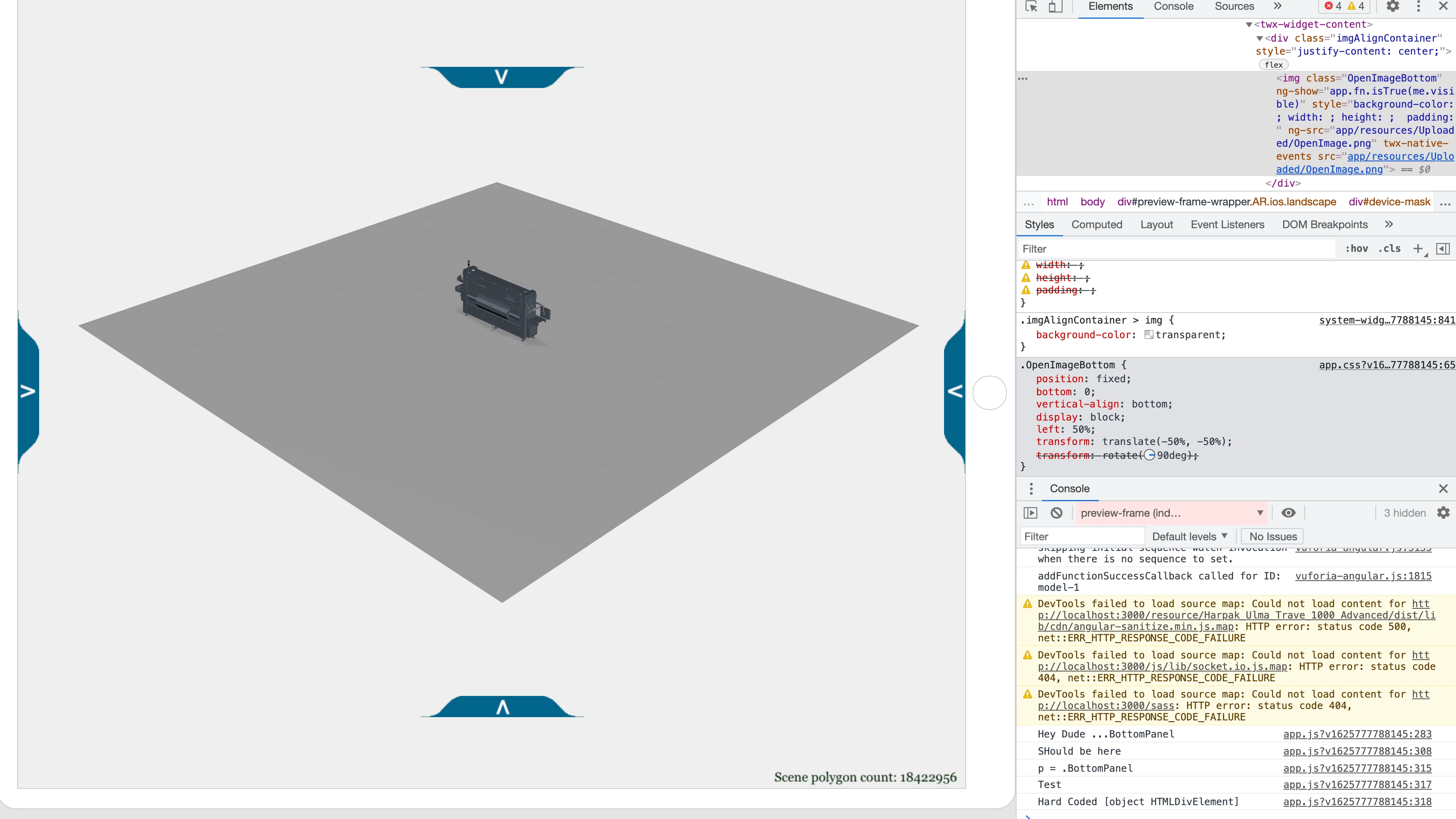
Task: Click the transparent background-color swatch
Action: [x=1149, y=335]
